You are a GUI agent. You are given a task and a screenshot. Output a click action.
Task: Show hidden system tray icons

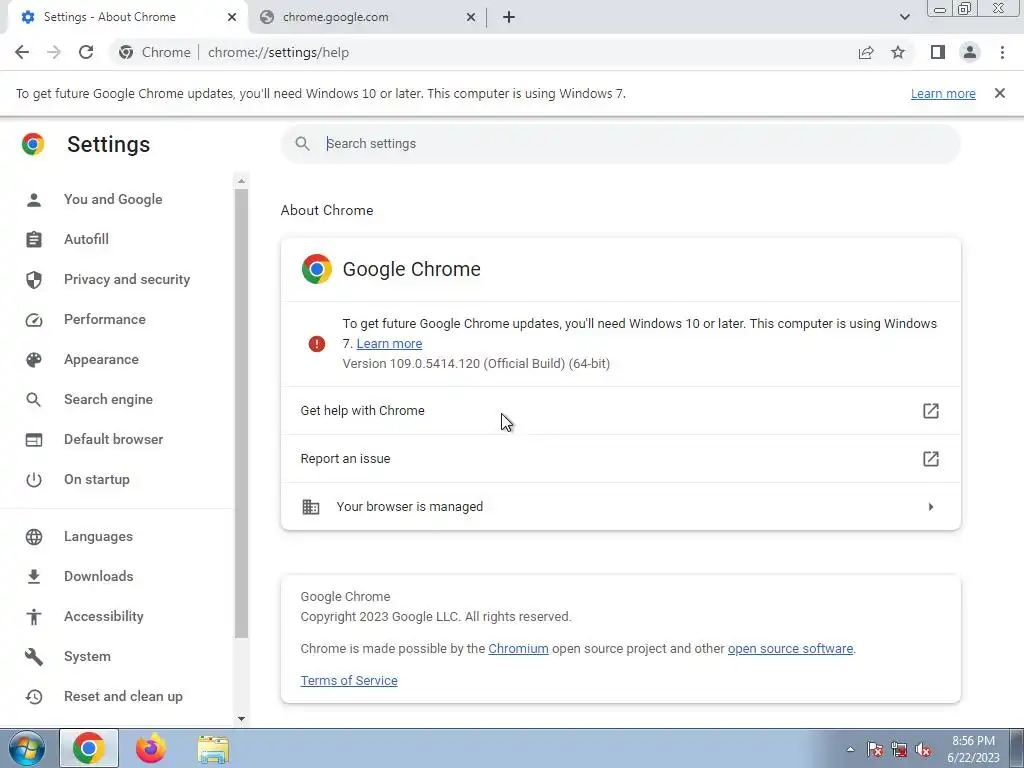[850, 749]
